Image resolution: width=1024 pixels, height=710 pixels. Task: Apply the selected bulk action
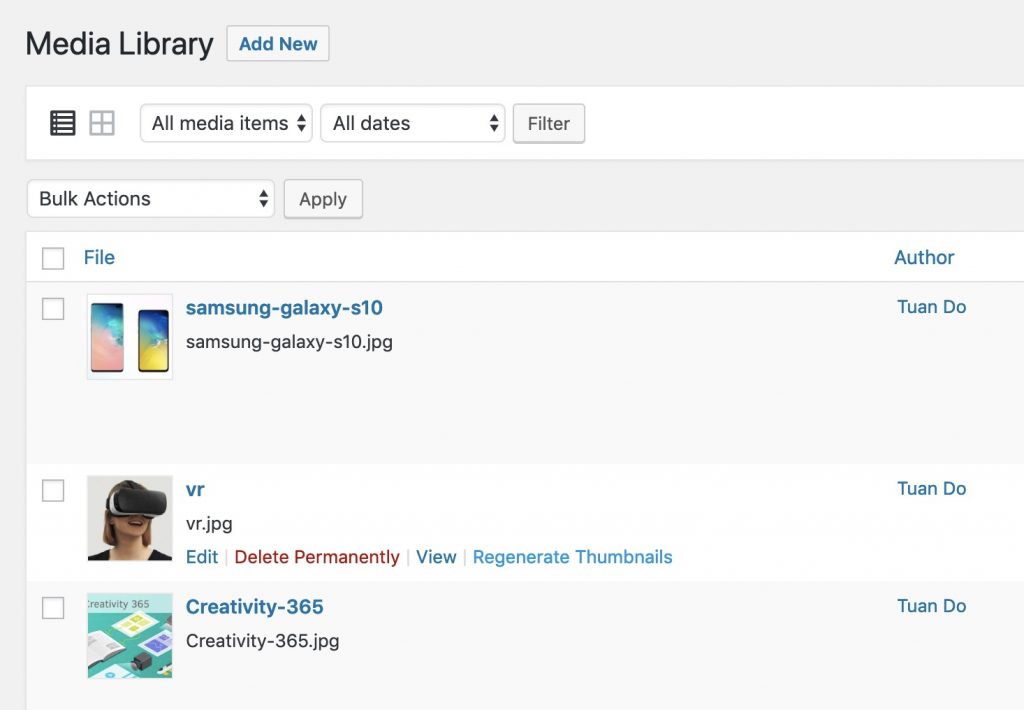click(x=323, y=199)
